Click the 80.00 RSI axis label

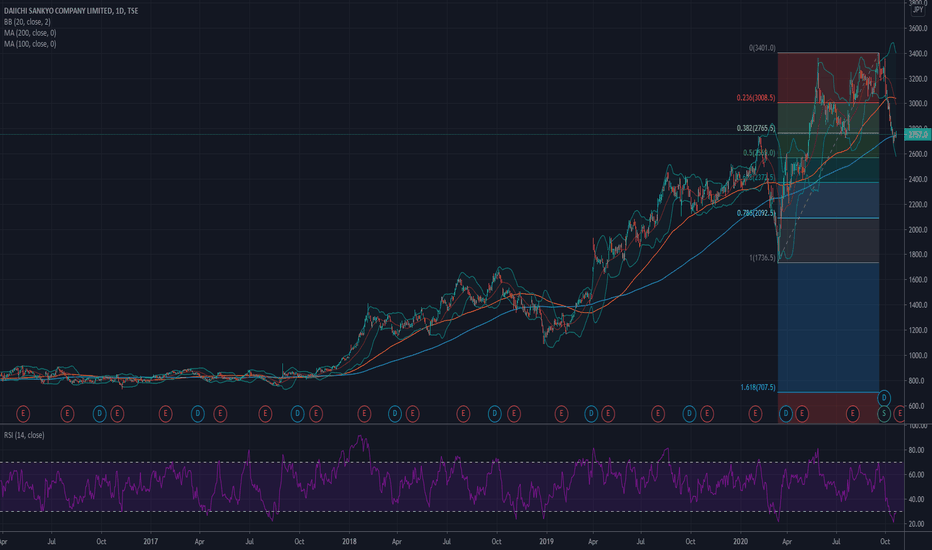pyautogui.click(x=918, y=450)
